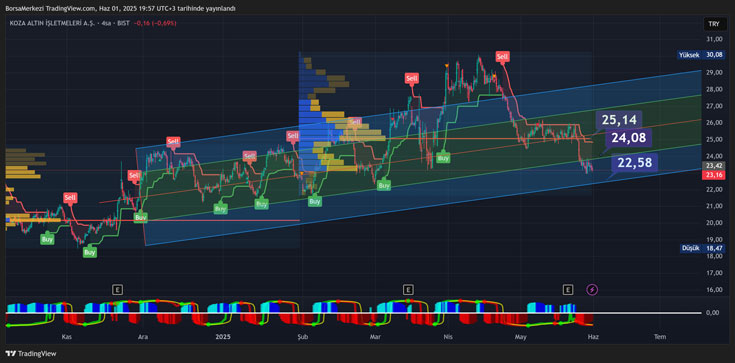The height and width of the screenshot is (363, 735).
Task: Click the Düşük 18,47 low price label
Action: point(701,248)
